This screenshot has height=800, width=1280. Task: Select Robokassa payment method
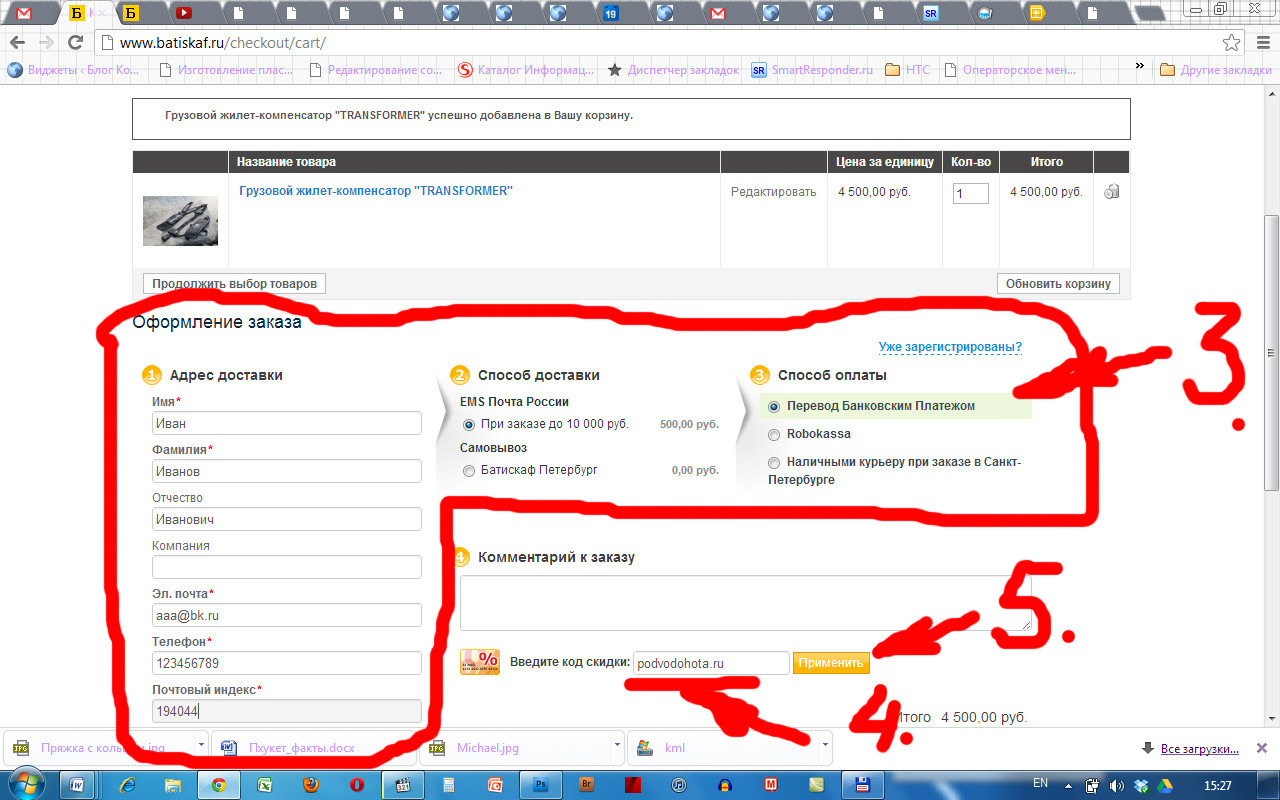pyautogui.click(x=774, y=435)
